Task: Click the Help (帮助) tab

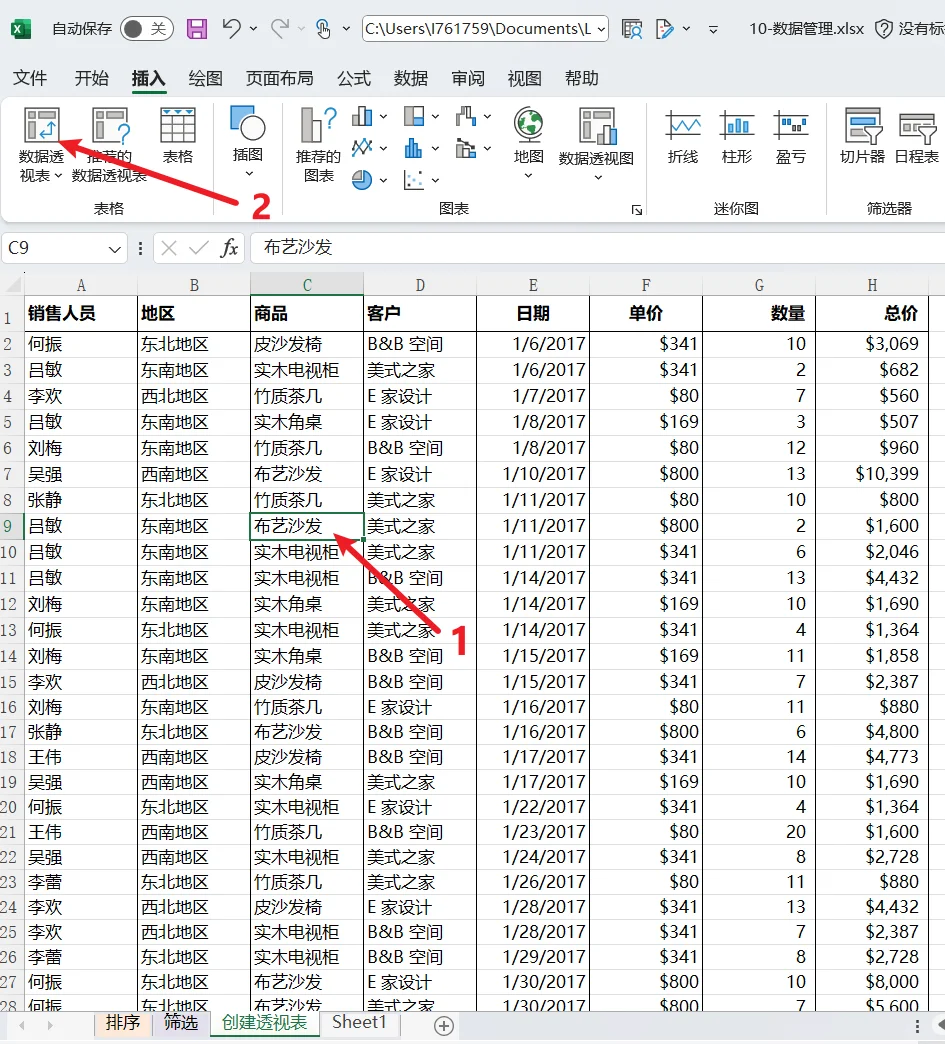Action: [x=581, y=78]
